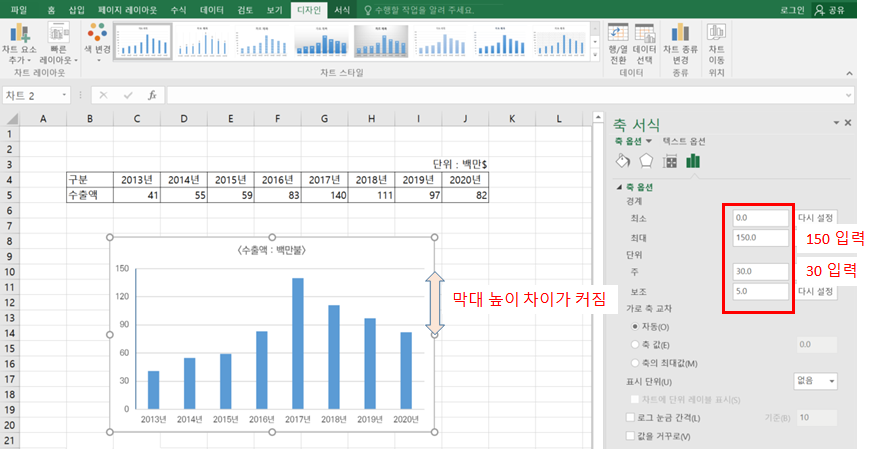Select the 2017년 bar in chart
Image resolution: width=877 pixels, height=449 pixels.
(x=298, y=343)
